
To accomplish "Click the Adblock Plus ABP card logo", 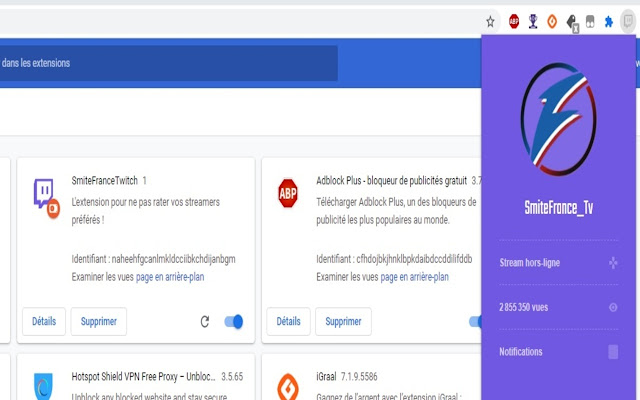I will click(x=288, y=193).
